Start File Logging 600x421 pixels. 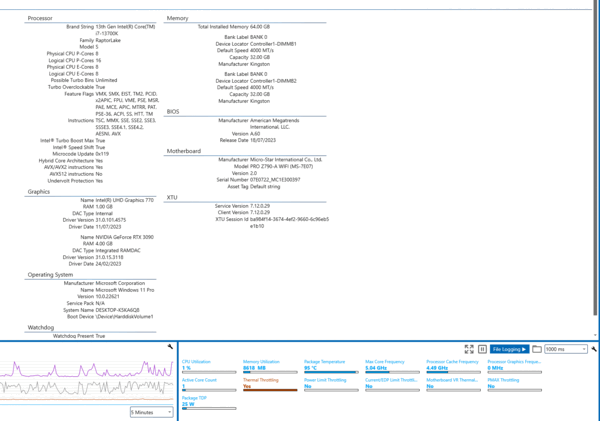[x=509, y=349]
